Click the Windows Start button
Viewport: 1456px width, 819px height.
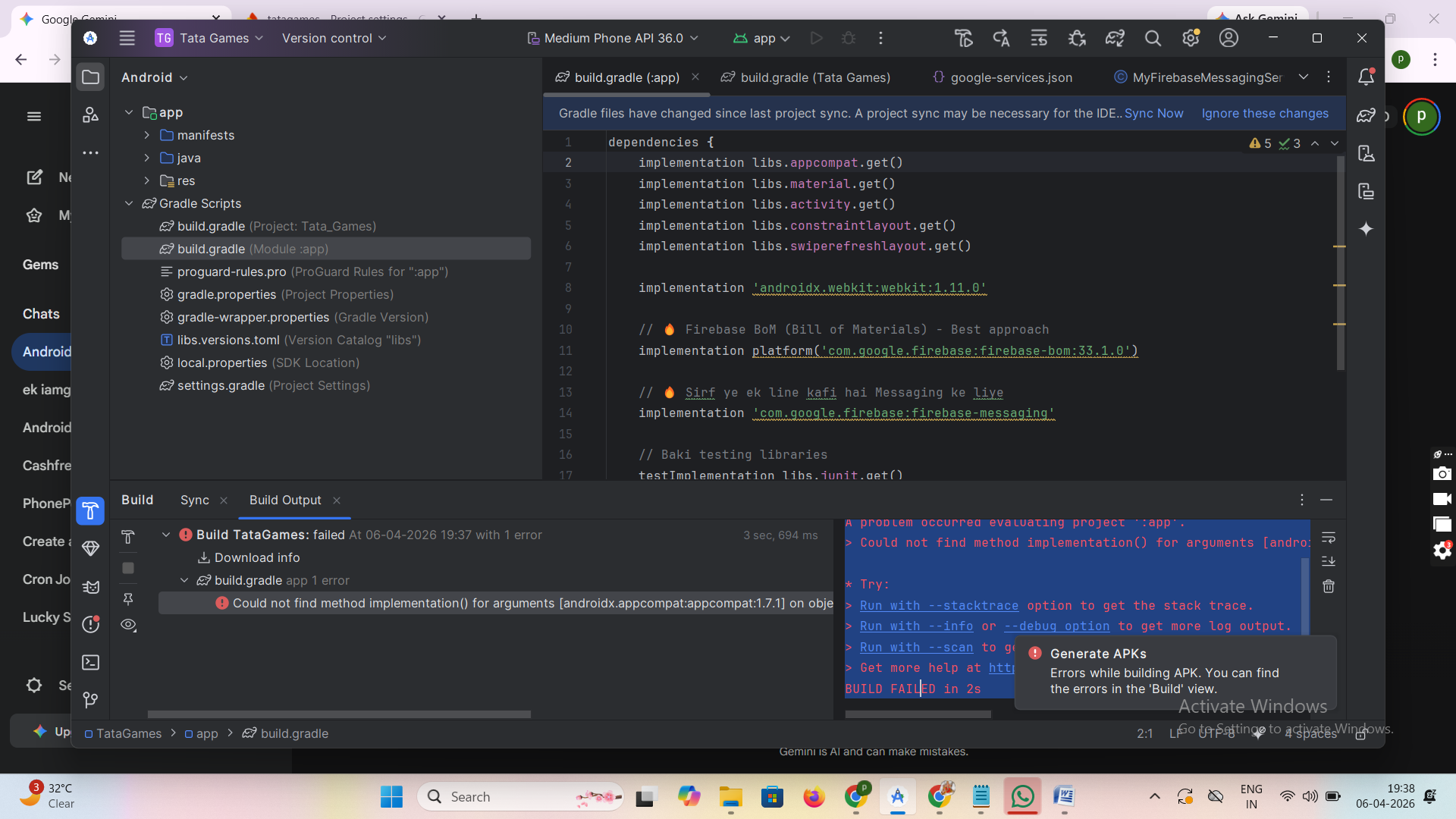tap(391, 796)
